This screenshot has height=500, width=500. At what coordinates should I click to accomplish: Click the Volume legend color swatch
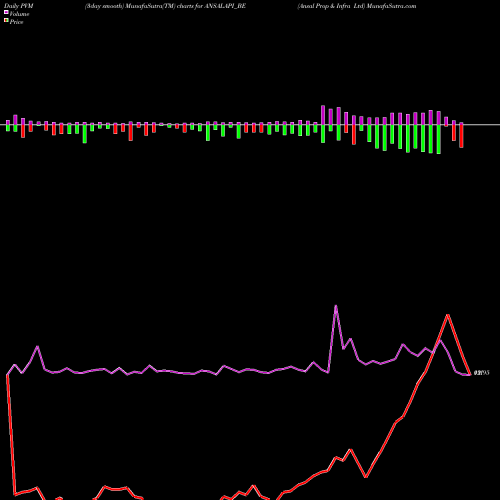point(6,12)
